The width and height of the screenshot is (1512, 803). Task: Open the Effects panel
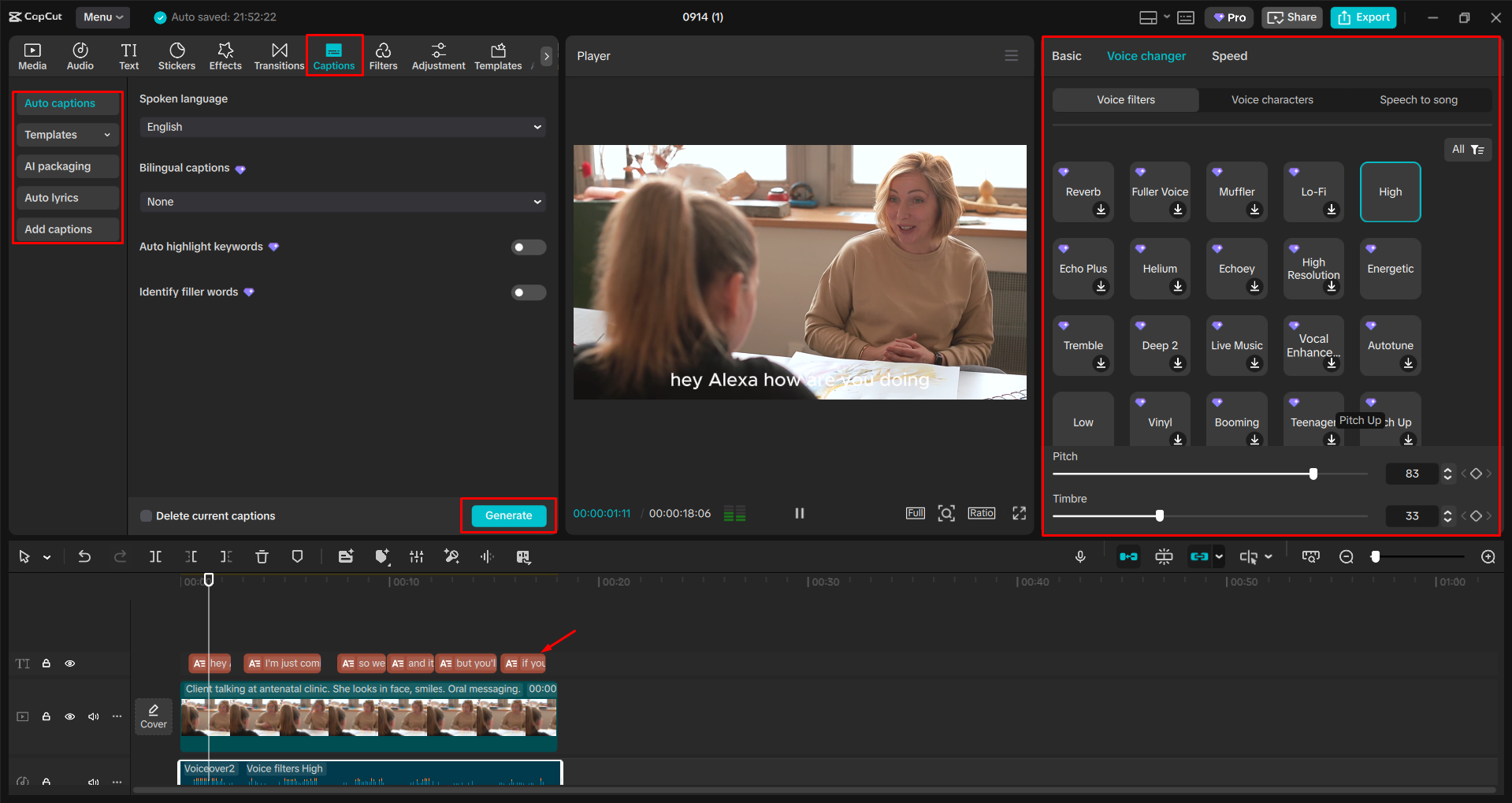[225, 55]
